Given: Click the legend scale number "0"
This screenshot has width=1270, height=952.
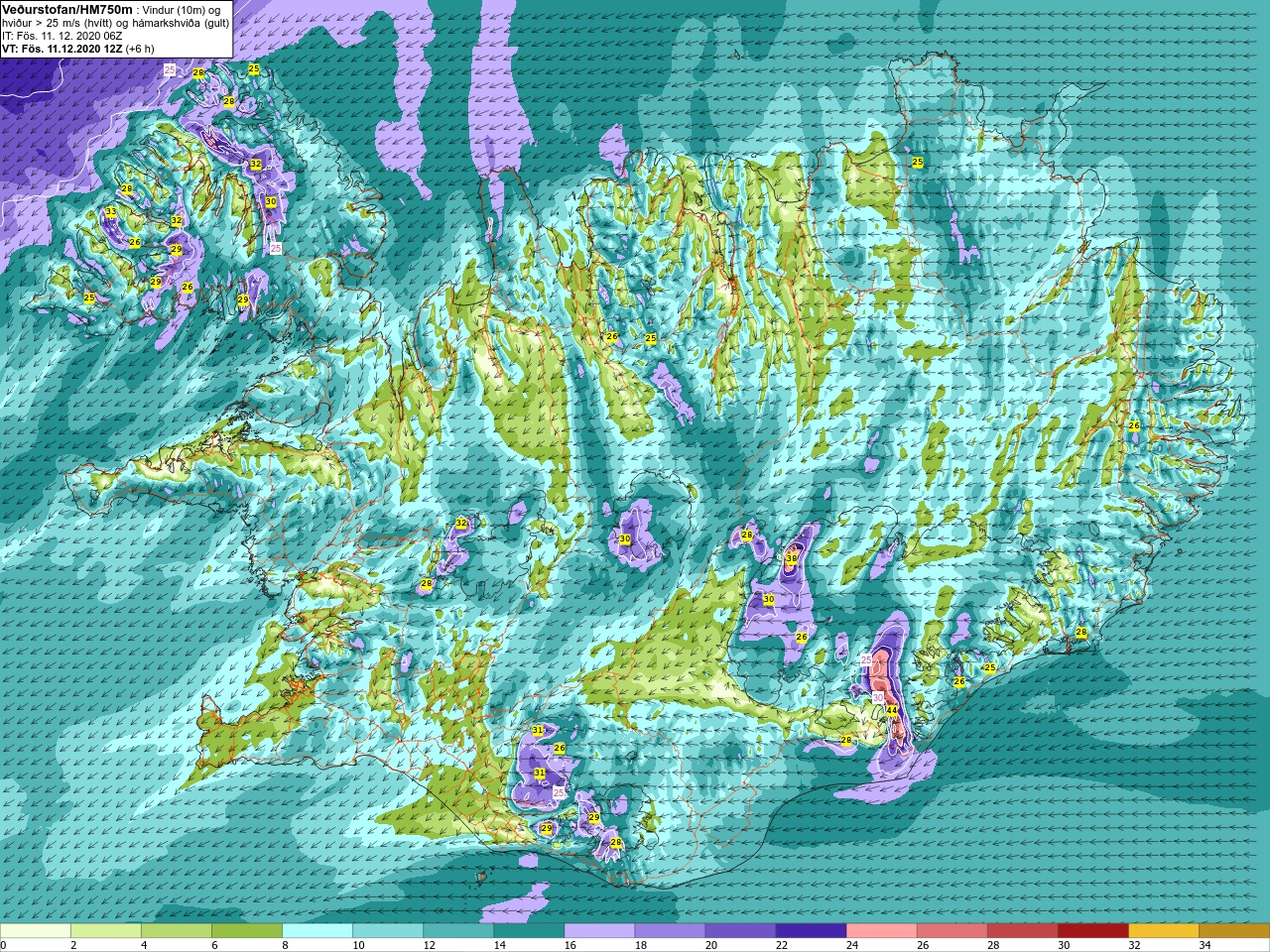Looking at the screenshot, I should tap(3, 945).
